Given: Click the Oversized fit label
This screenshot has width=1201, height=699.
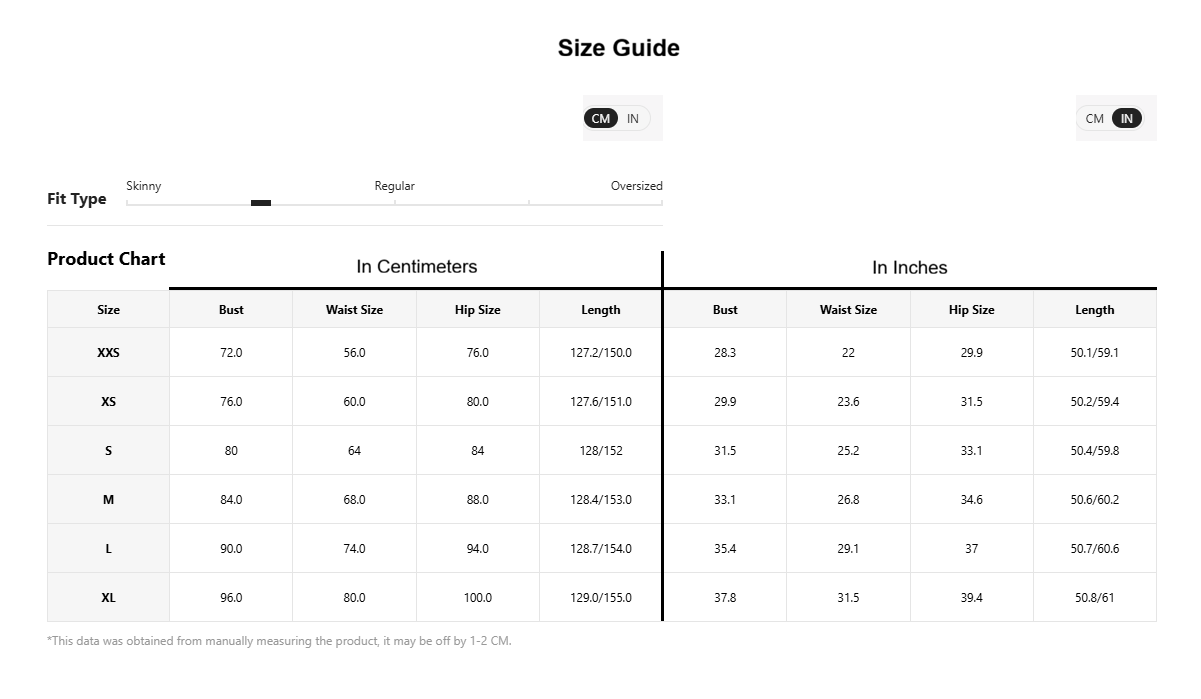Looking at the screenshot, I should coord(637,186).
